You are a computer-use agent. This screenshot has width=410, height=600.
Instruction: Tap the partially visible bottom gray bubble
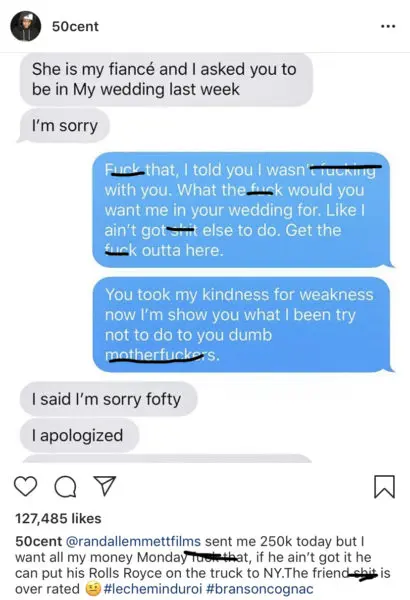point(167,458)
